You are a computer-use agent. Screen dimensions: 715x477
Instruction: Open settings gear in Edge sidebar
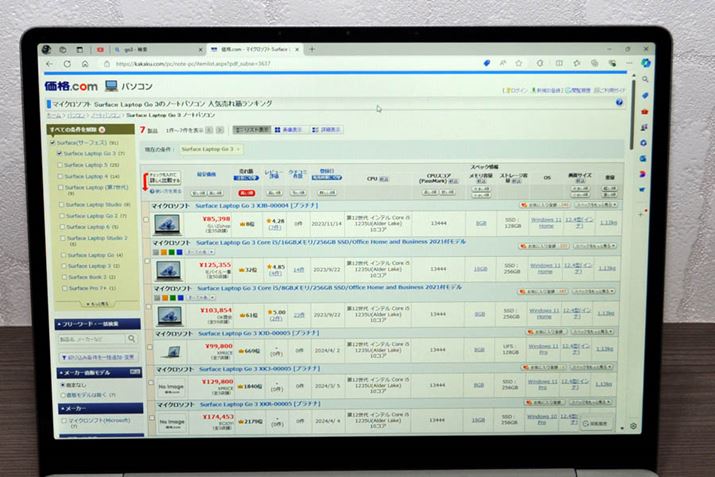633,426
